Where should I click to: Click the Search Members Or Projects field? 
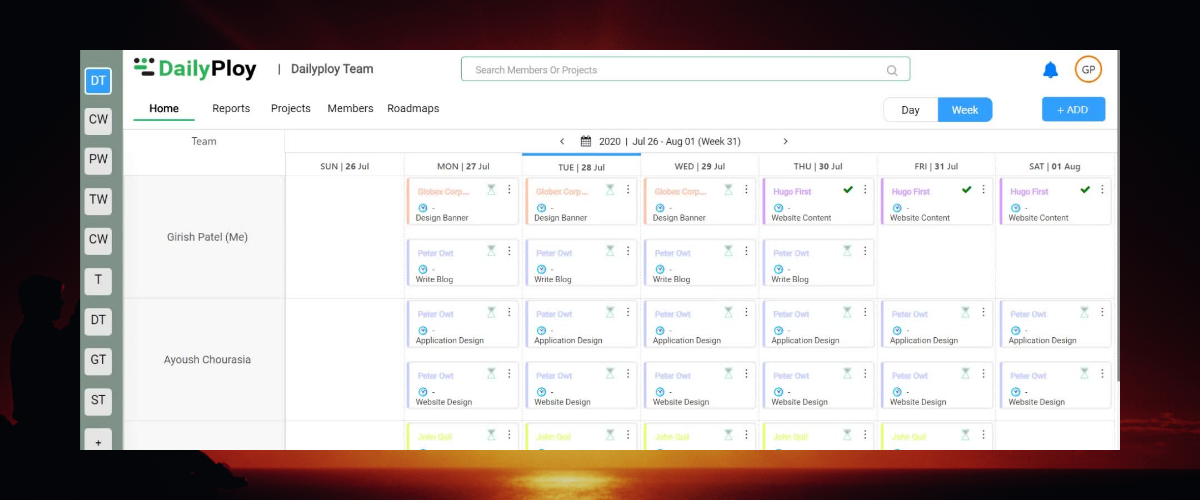click(x=685, y=70)
